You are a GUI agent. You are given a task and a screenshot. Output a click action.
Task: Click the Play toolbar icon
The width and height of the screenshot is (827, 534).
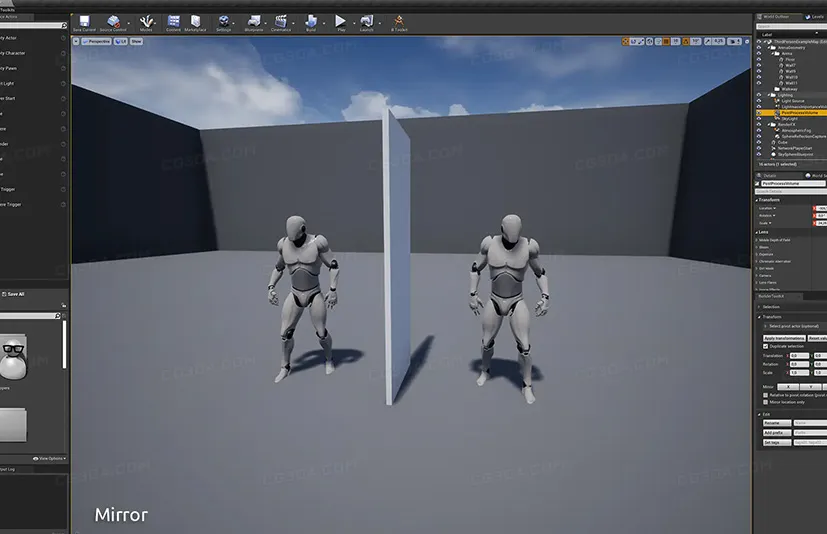pos(341,23)
